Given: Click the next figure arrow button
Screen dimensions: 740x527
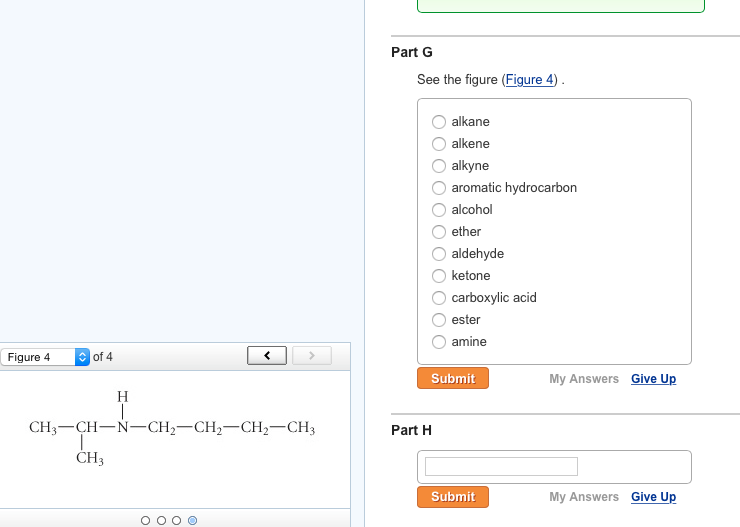Looking at the screenshot, I should (312, 355).
